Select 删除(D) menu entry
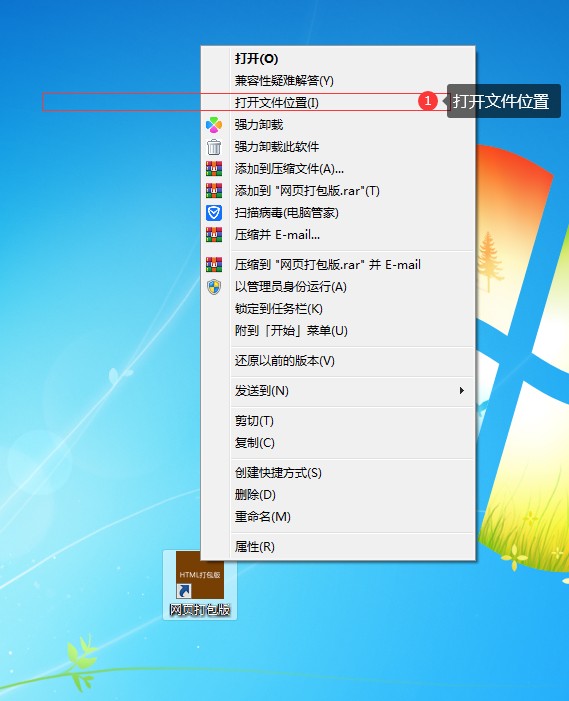Viewport: 569px width, 701px height. point(338,494)
